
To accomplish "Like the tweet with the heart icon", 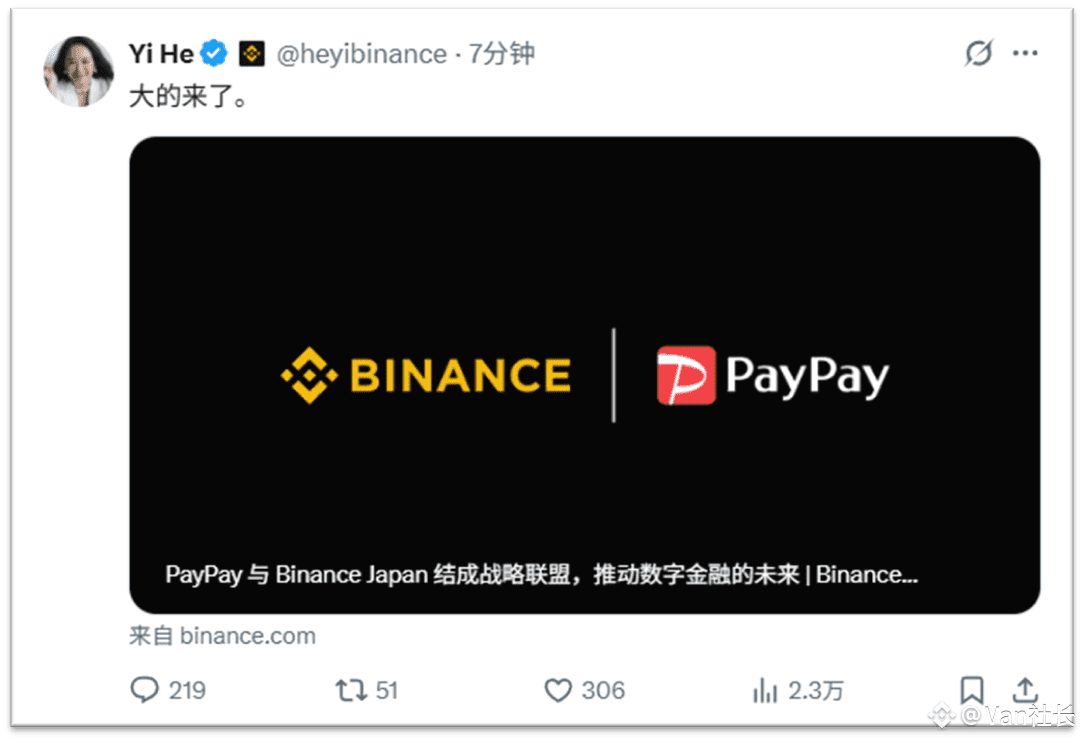I will [558, 690].
